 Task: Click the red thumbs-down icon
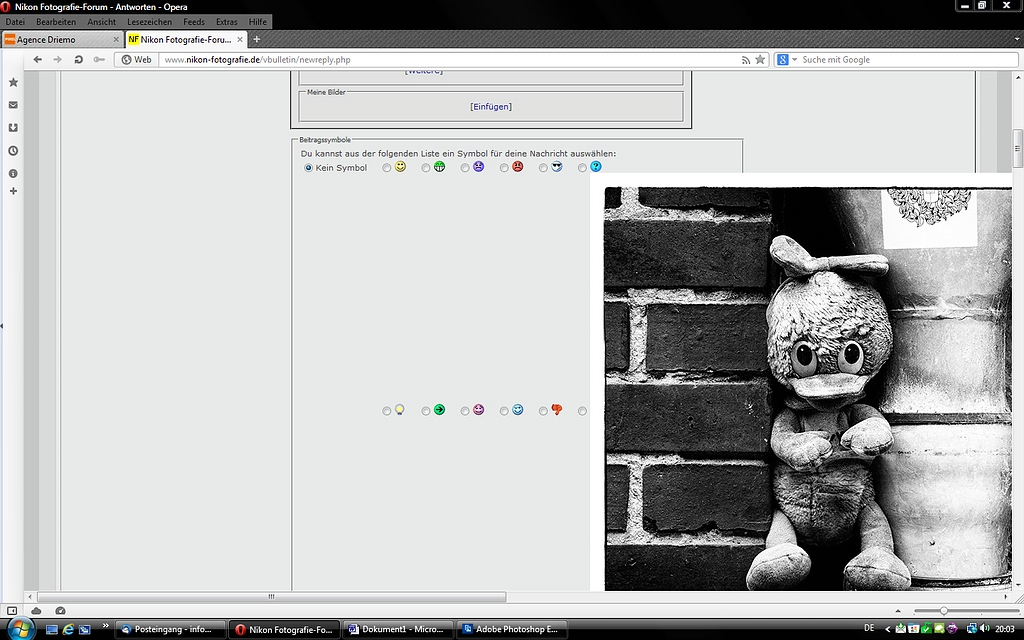[x=557, y=409]
